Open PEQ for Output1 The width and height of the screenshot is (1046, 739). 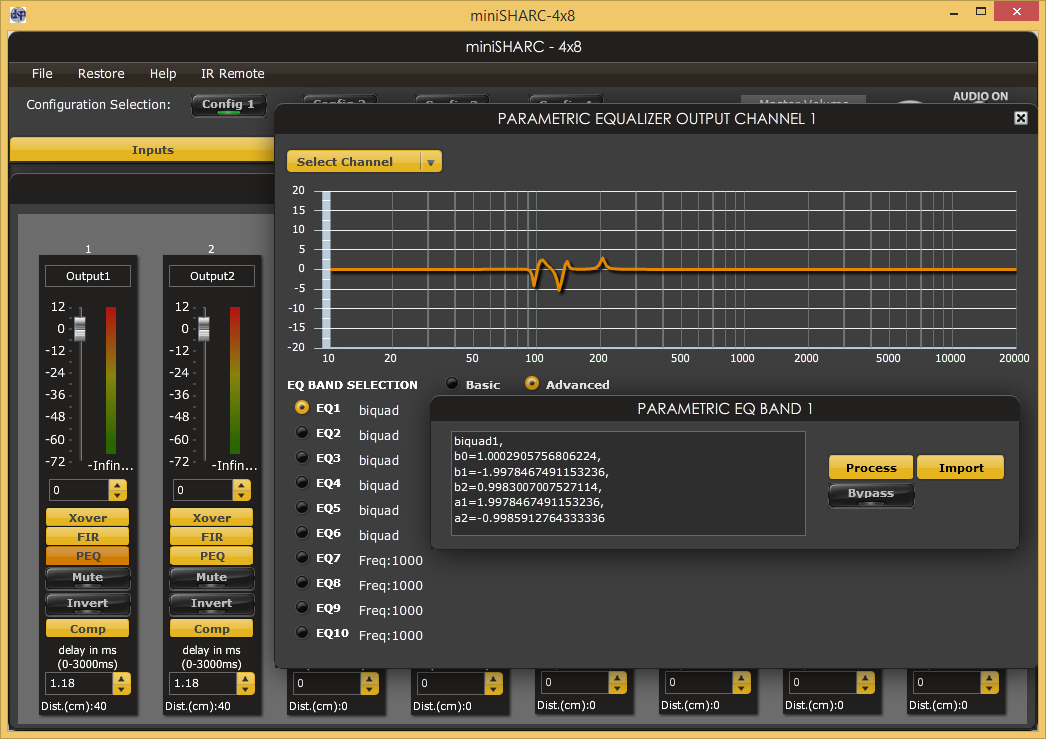tap(87, 556)
